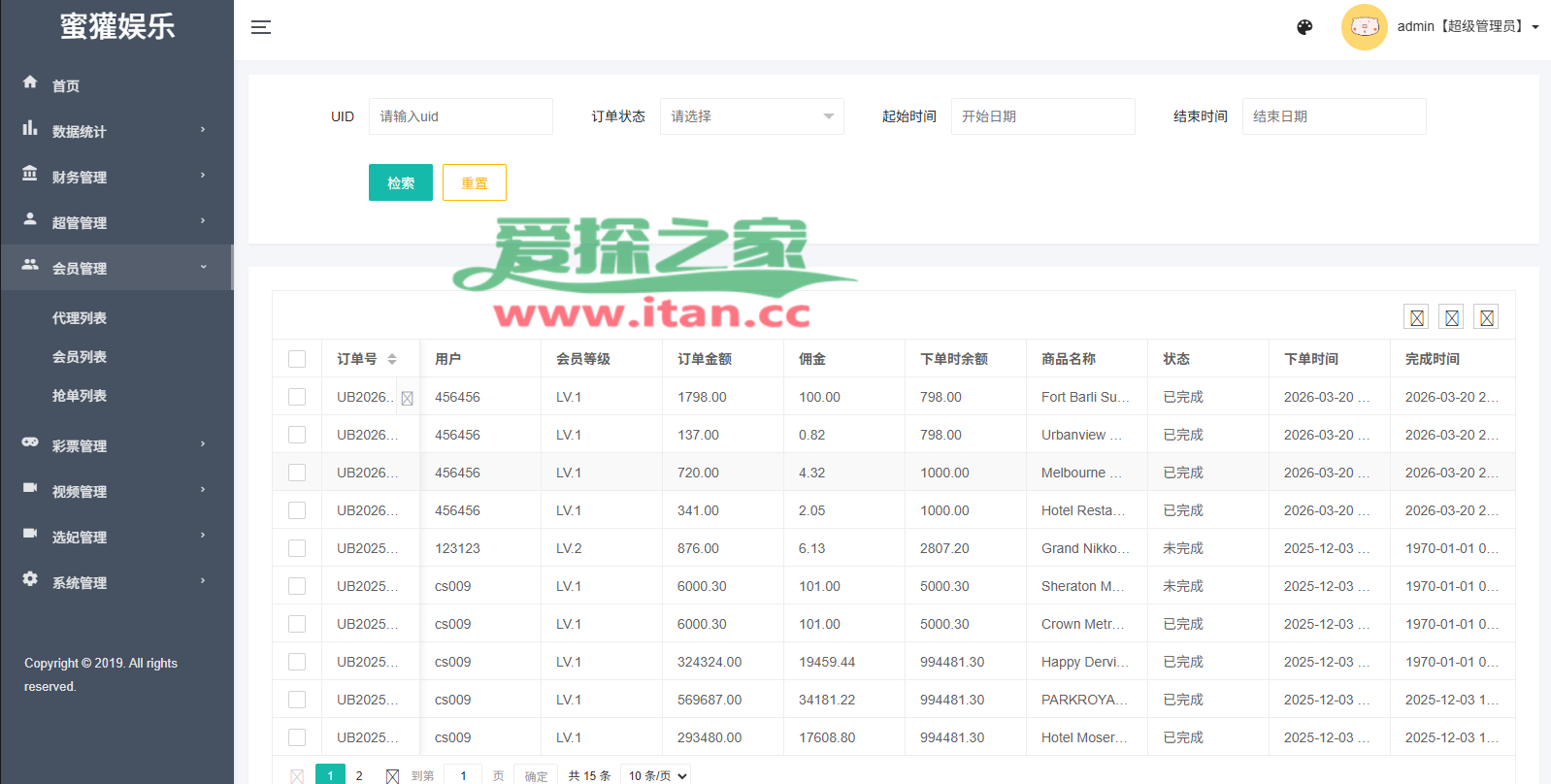Screen dimensions: 1551x784
Task: Click the admin avatar image
Action: [1364, 27]
